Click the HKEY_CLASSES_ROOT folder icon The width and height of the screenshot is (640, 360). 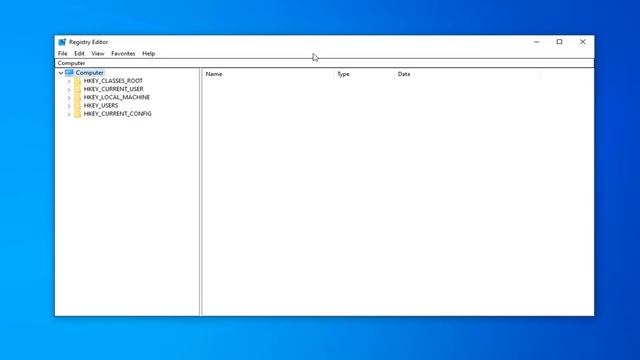[x=78, y=81]
